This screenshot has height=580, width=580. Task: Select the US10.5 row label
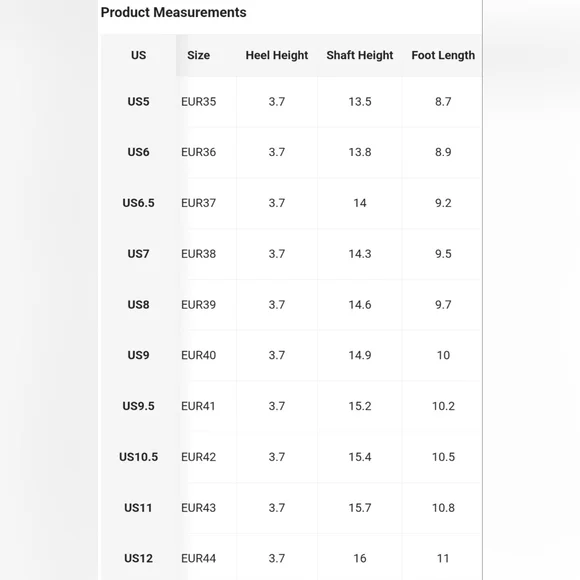138,457
